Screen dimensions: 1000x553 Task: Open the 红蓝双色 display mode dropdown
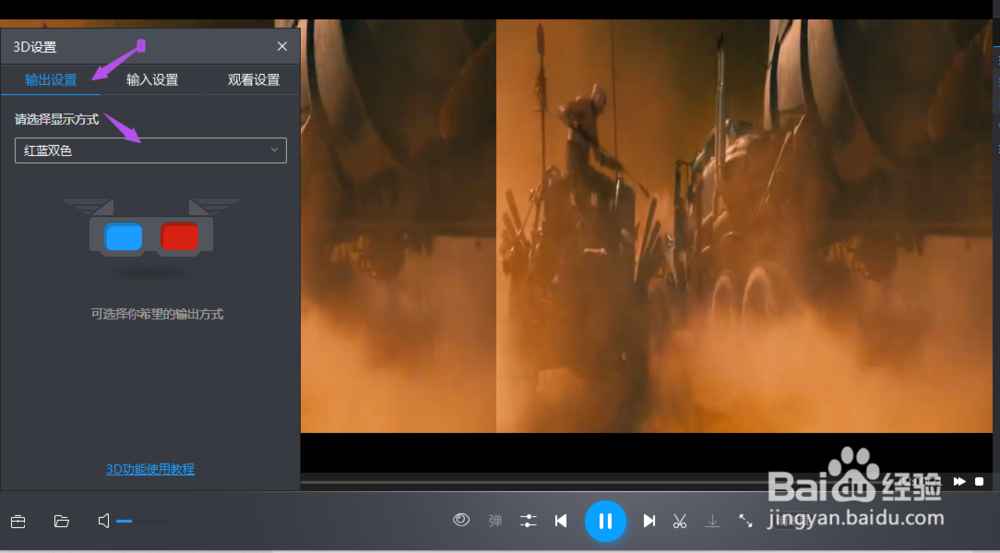pyautogui.click(x=151, y=151)
